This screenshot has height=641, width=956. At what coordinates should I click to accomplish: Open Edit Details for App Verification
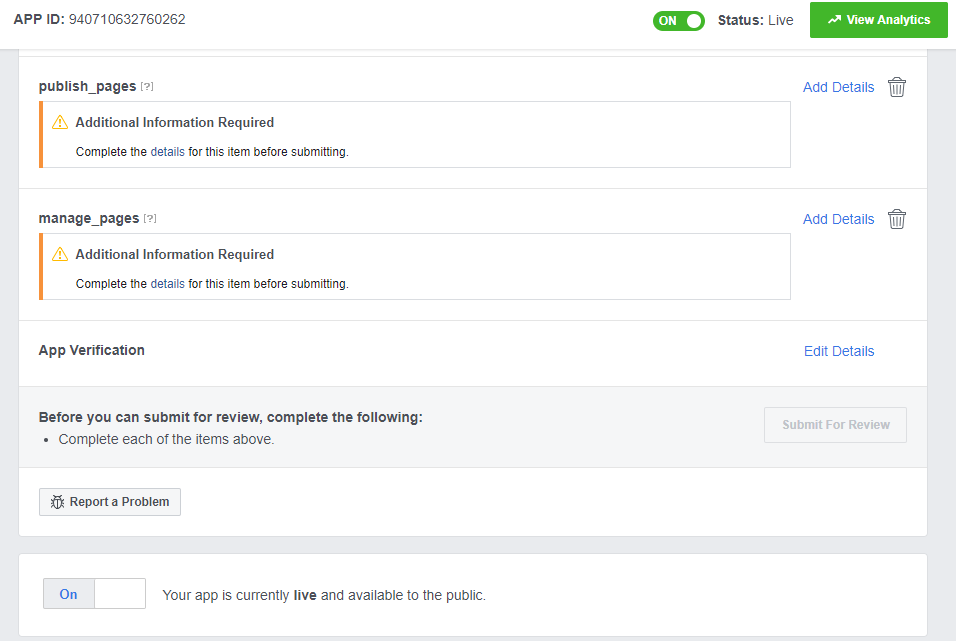tap(839, 351)
